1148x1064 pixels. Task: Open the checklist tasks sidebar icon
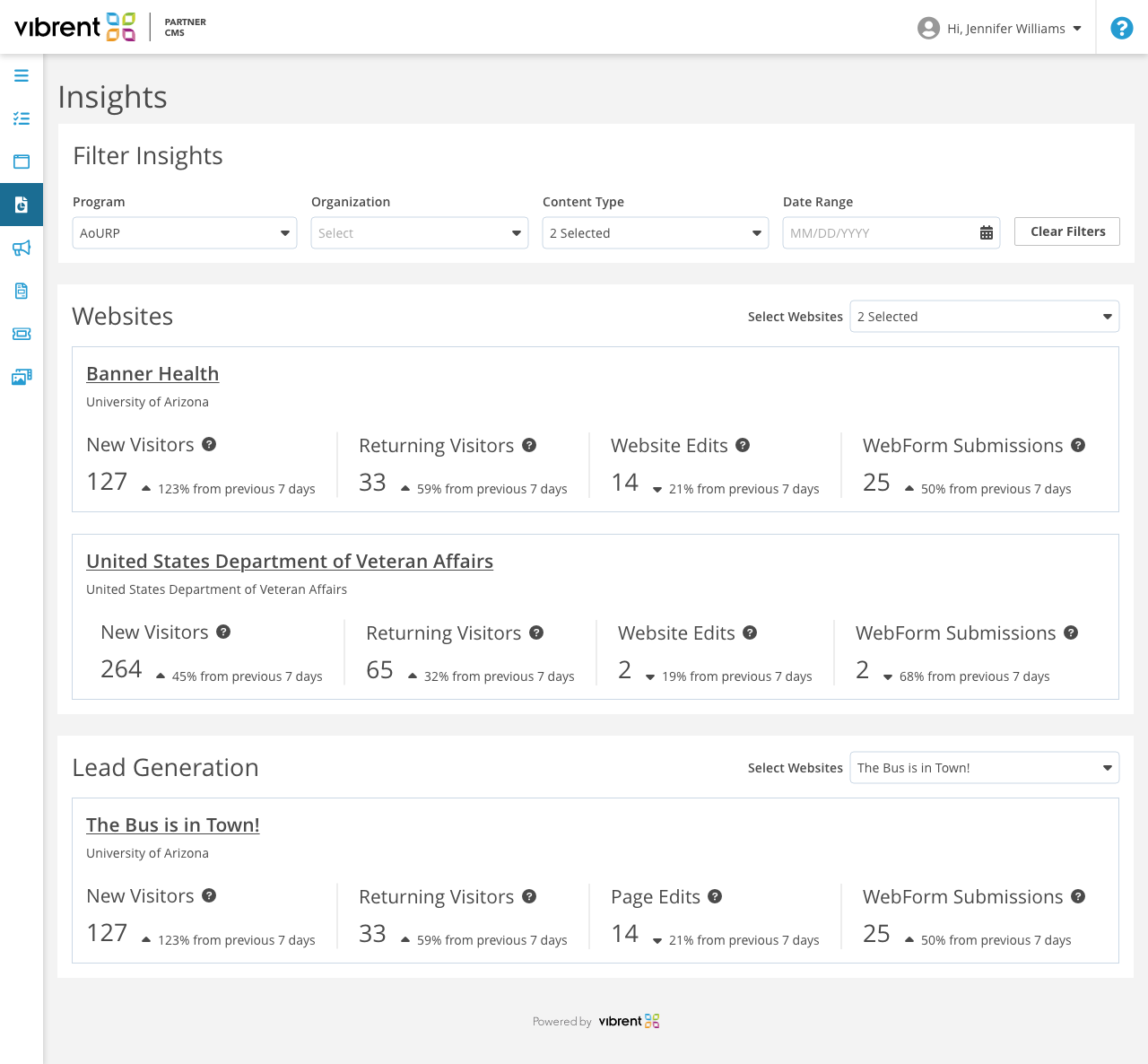(22, 118)
